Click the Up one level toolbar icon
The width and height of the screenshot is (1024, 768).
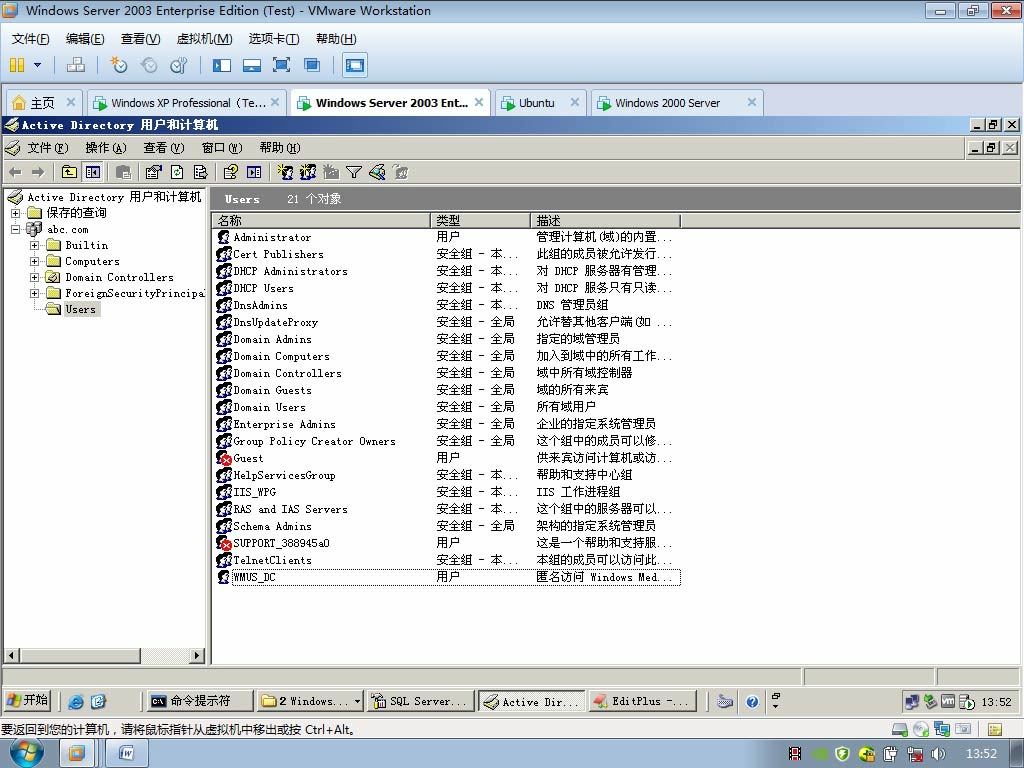click(x=69, y=172)
